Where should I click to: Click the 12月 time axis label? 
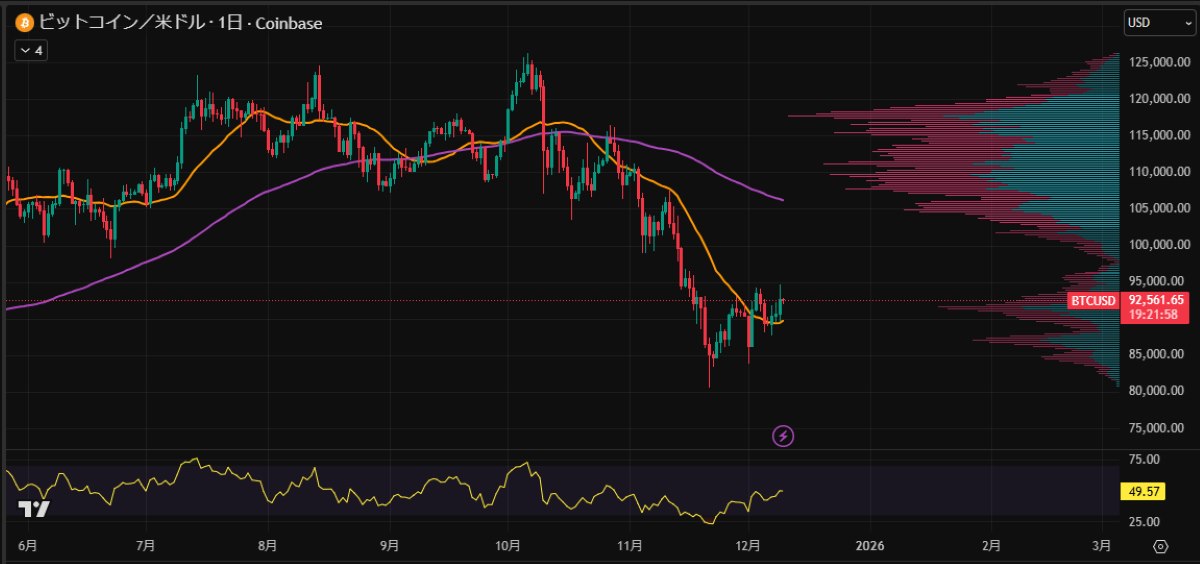click(748, 546)
